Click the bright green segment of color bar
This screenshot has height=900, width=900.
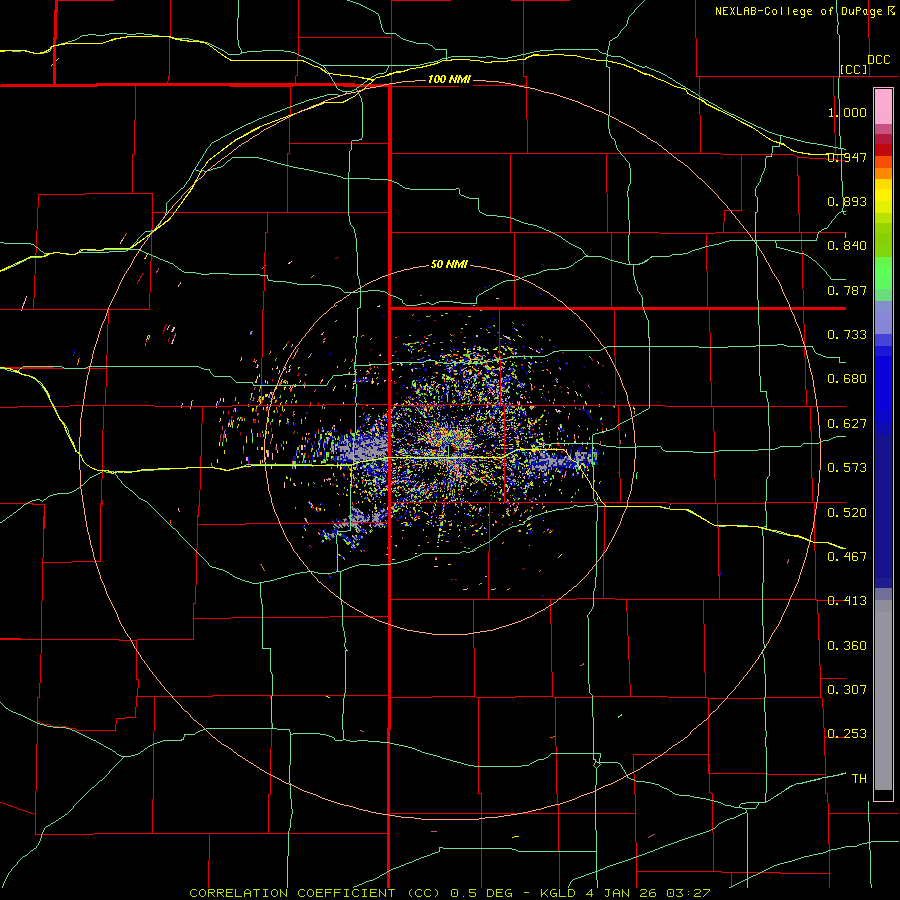pos(883,273)
